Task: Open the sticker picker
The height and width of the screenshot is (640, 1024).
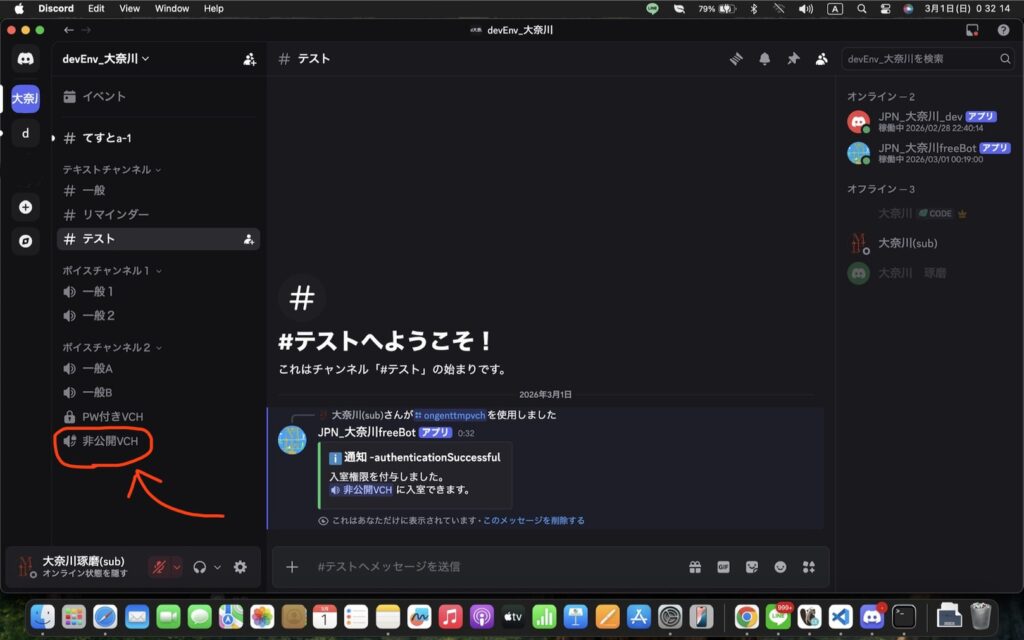Action: [752, 567]
